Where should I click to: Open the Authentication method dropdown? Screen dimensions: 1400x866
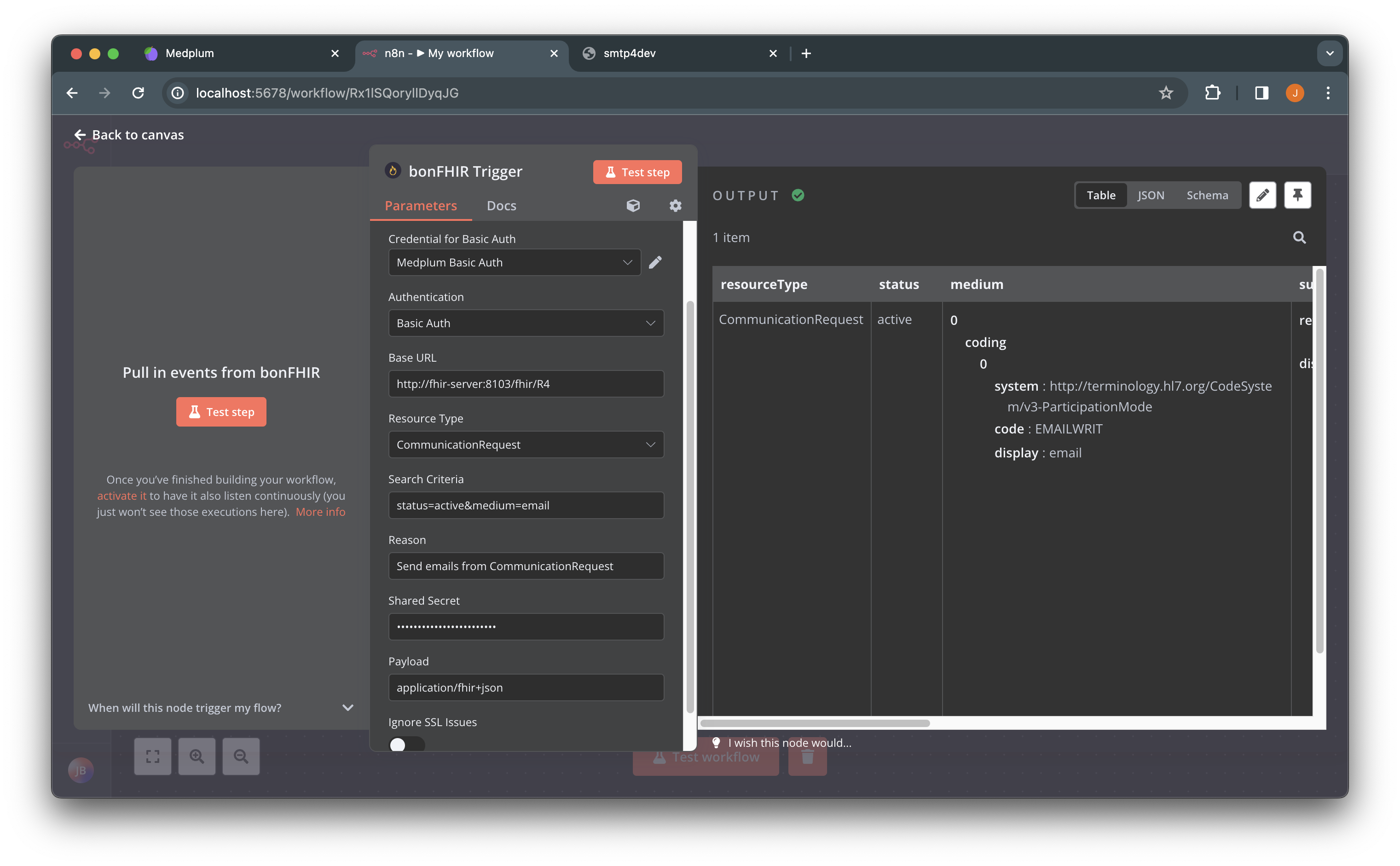[x=524, y=322]
